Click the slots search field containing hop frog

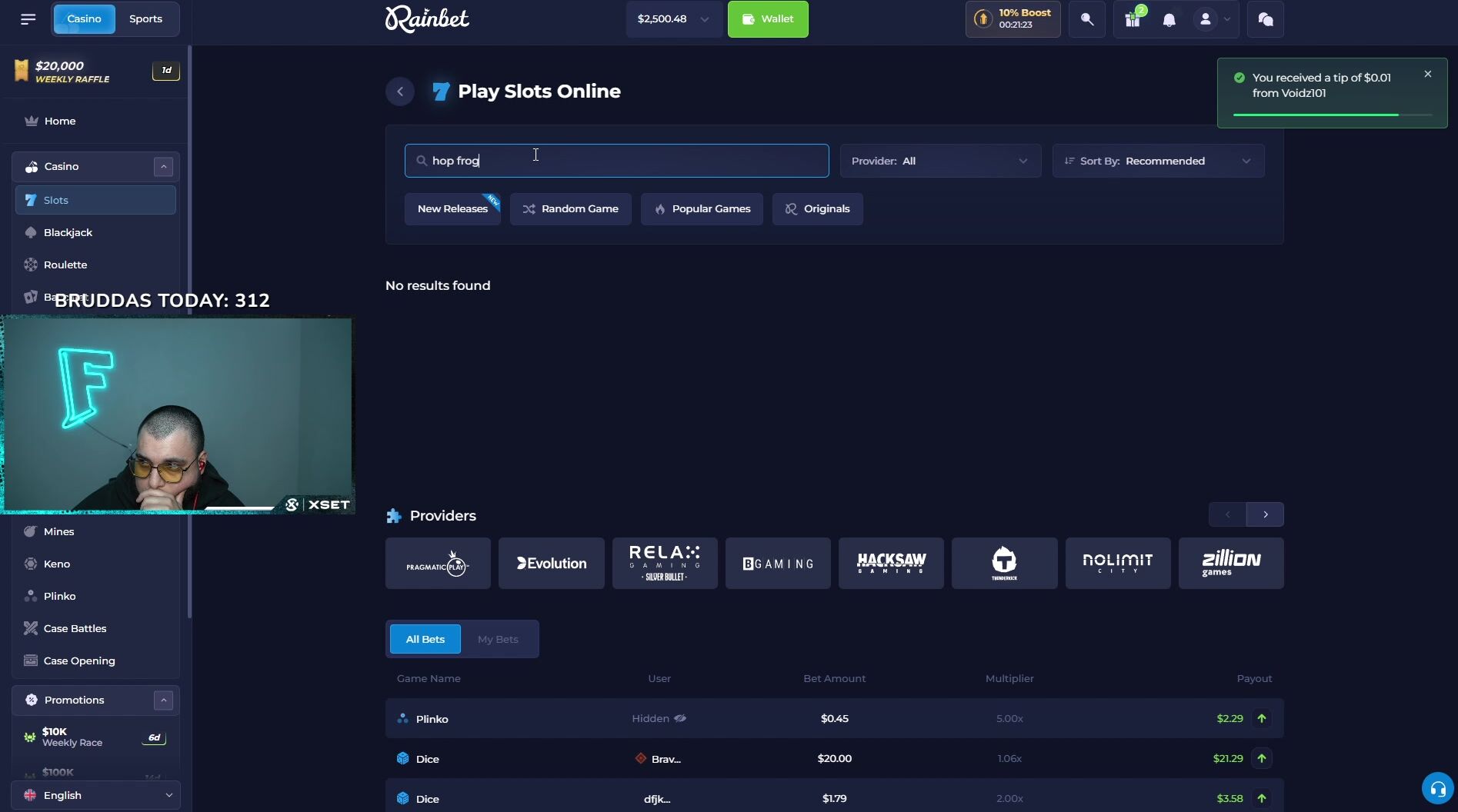point(617,161)
